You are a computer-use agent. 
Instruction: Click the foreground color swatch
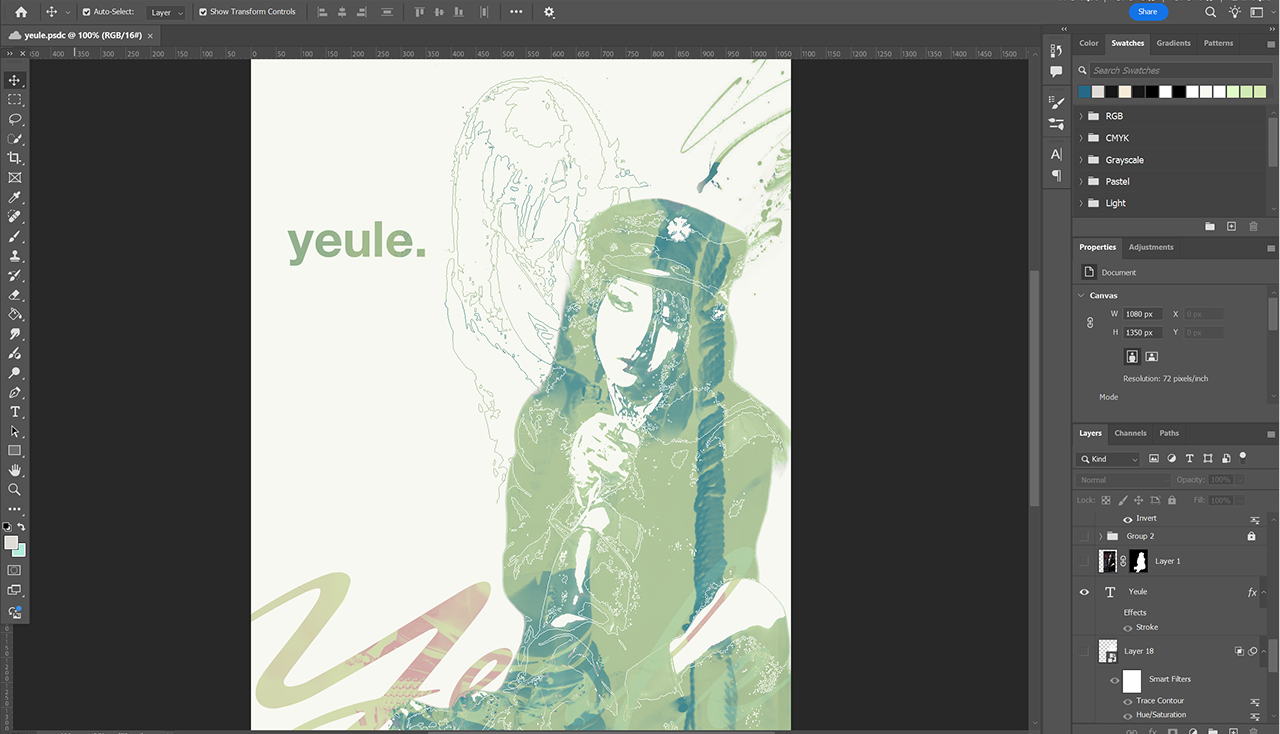[x=11, y=543]
